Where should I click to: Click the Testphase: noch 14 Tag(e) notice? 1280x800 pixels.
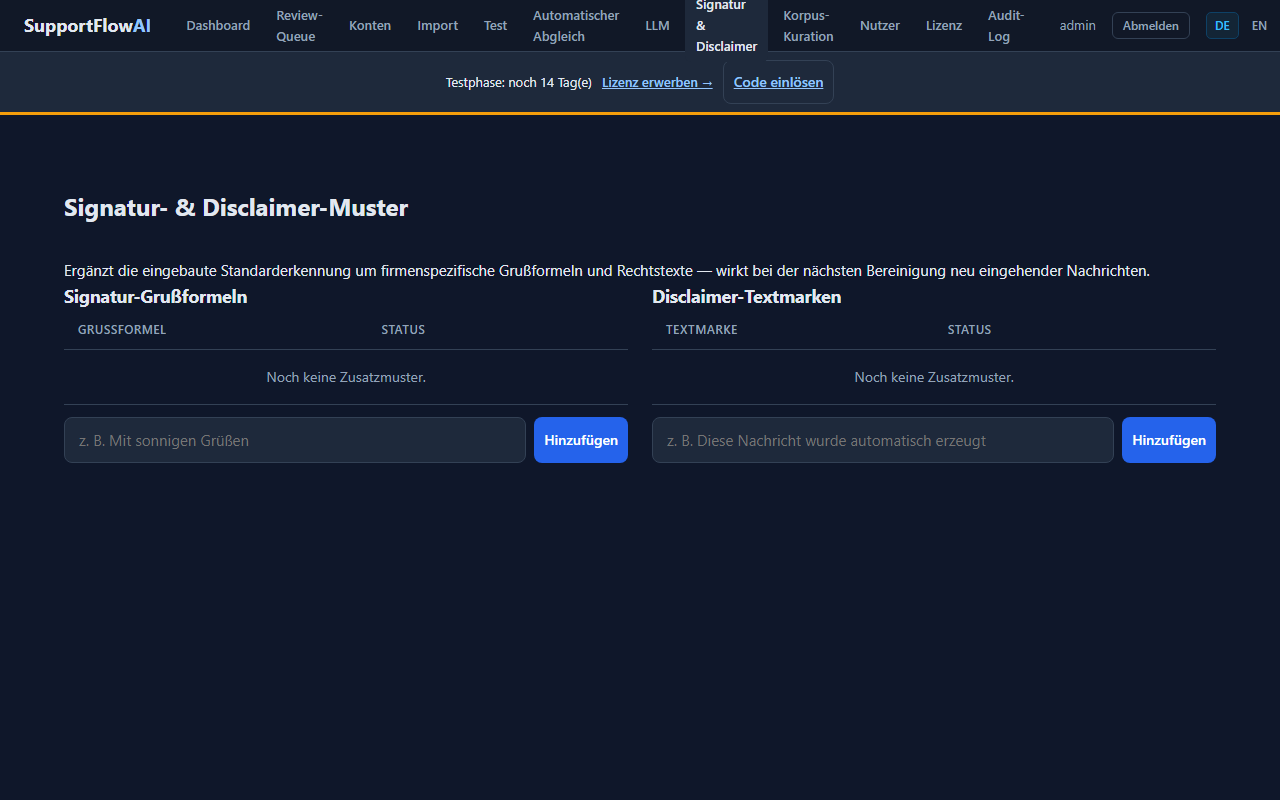[519, 82]
